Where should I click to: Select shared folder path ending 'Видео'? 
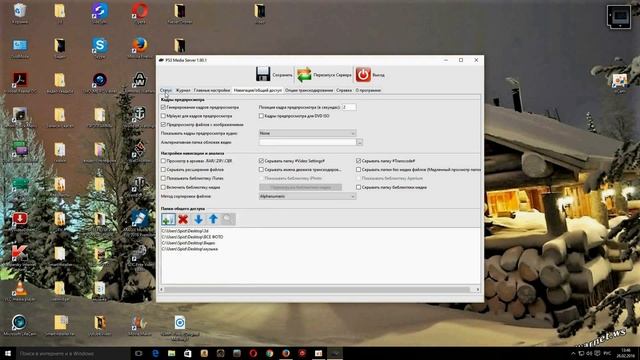point(188,243)
